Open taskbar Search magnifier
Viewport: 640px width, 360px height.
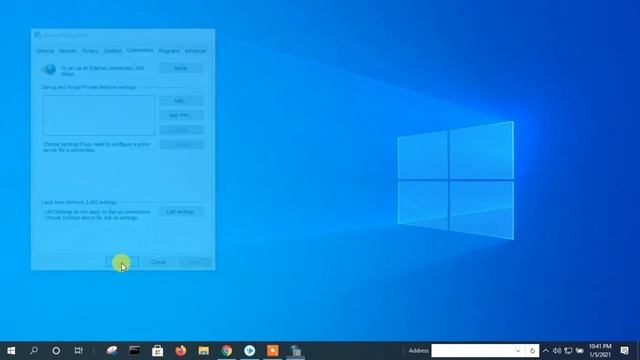pos(34,351)
